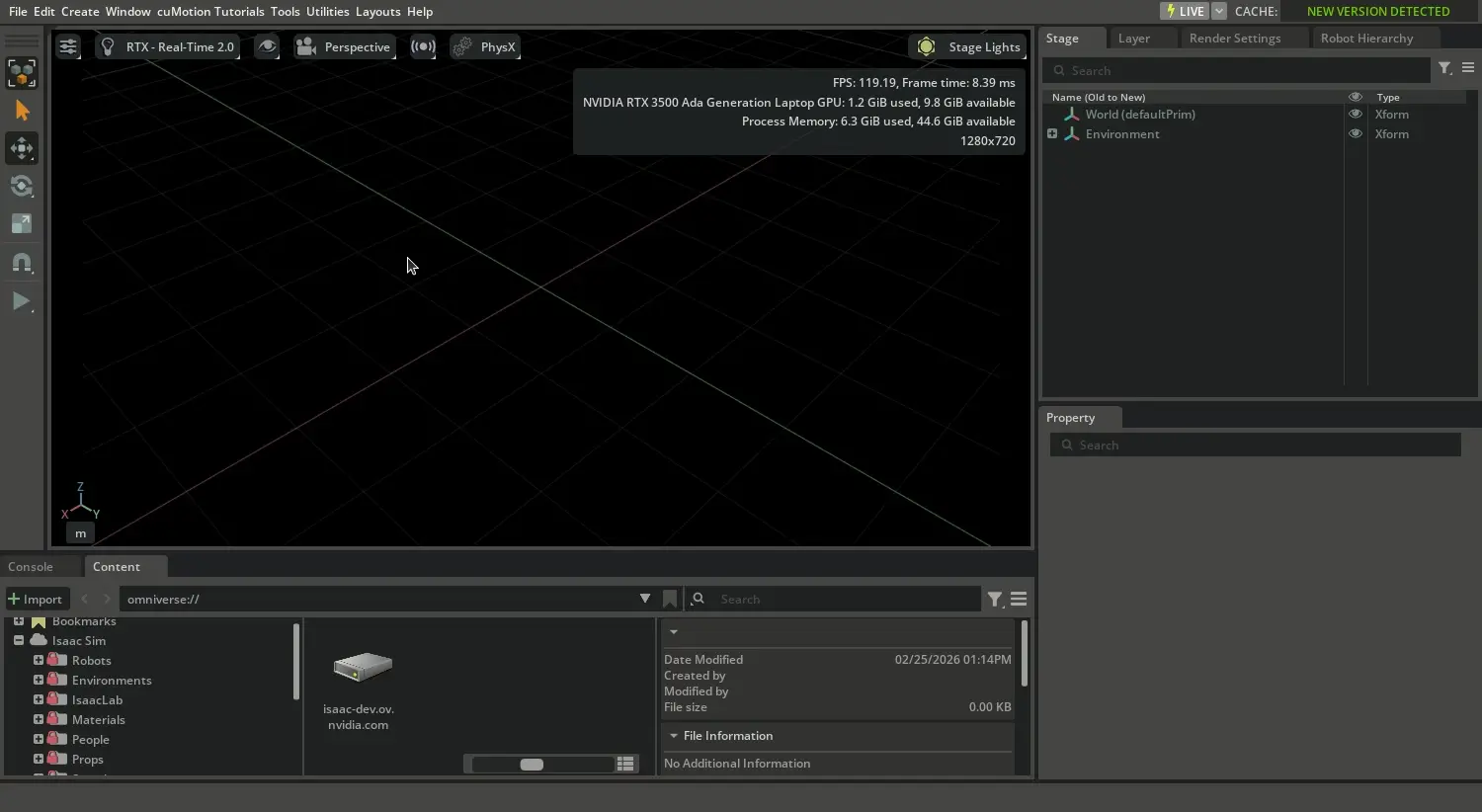Open the Stage panel filter icon
1482x812 pixels.
pyautogui.click(x=1444, y=68)
